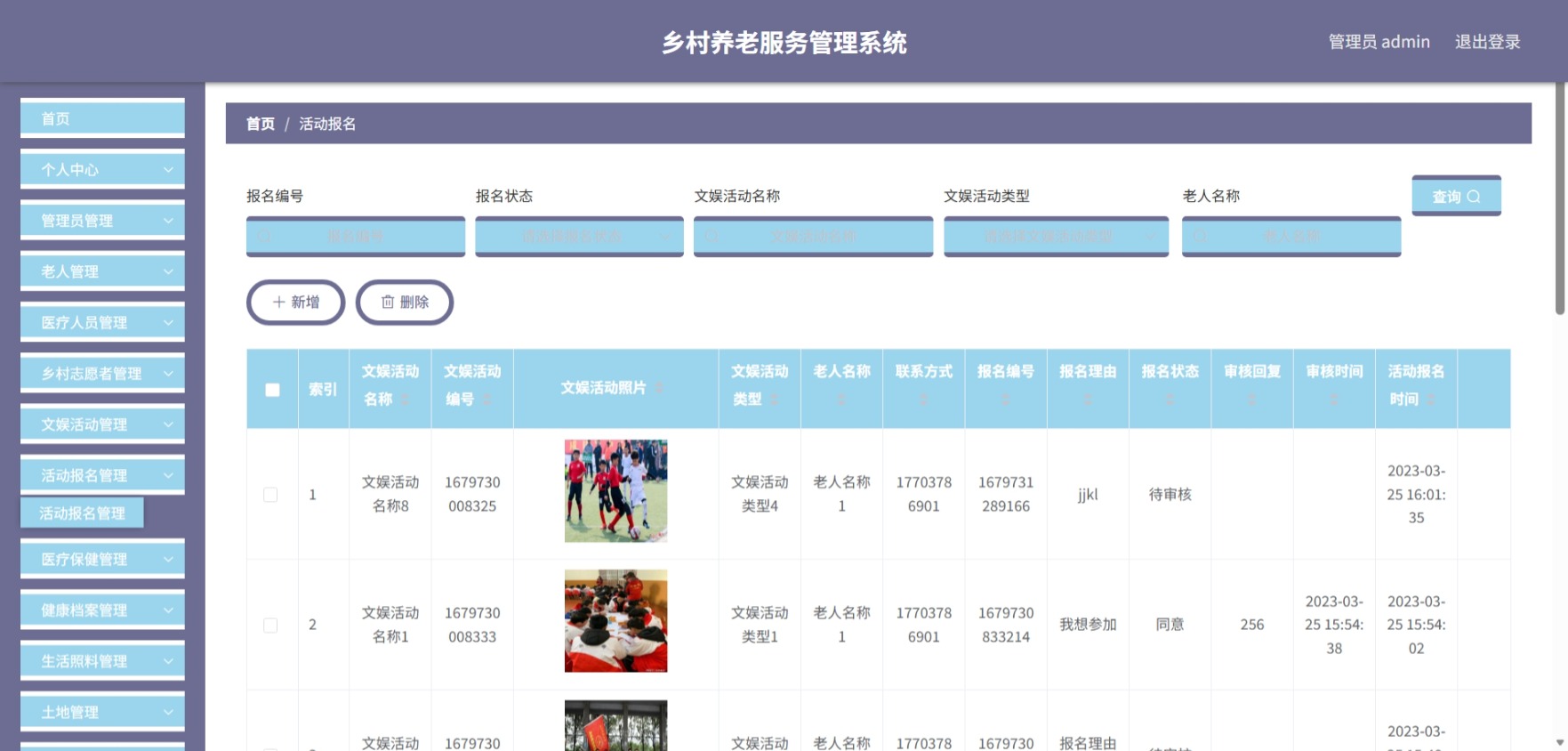1568x751 pixels.
Task: Open the classroom photo thumbnail in row 2
Action: coord(615,621)
